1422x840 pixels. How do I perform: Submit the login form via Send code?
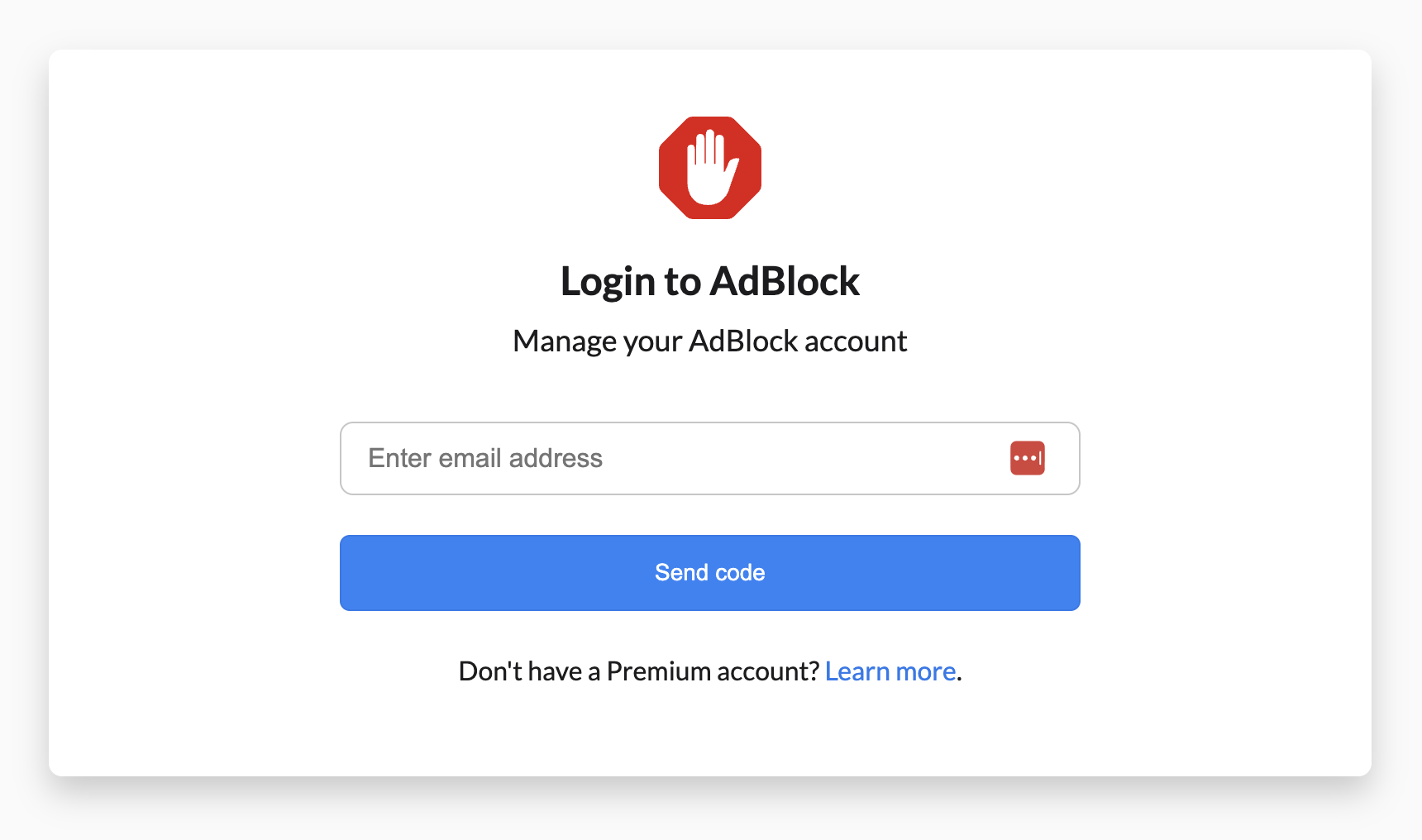click(709, 573)
